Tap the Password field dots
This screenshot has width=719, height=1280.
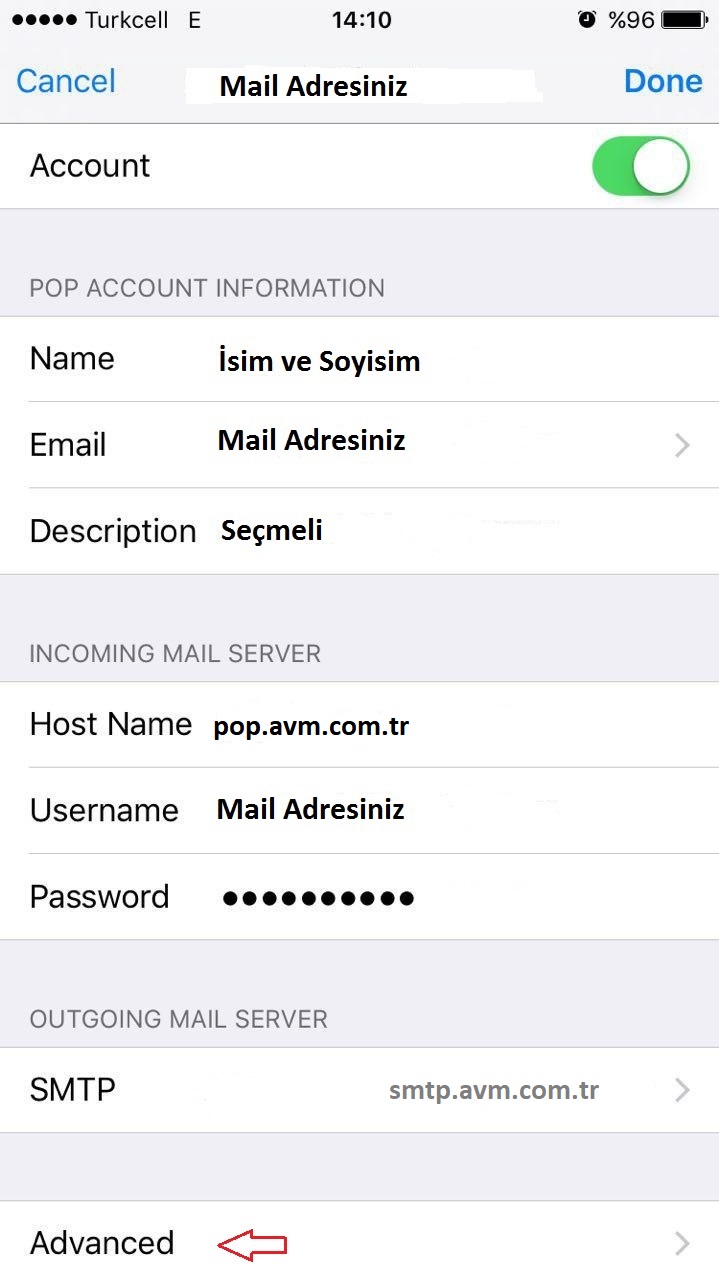pos(318,898)
